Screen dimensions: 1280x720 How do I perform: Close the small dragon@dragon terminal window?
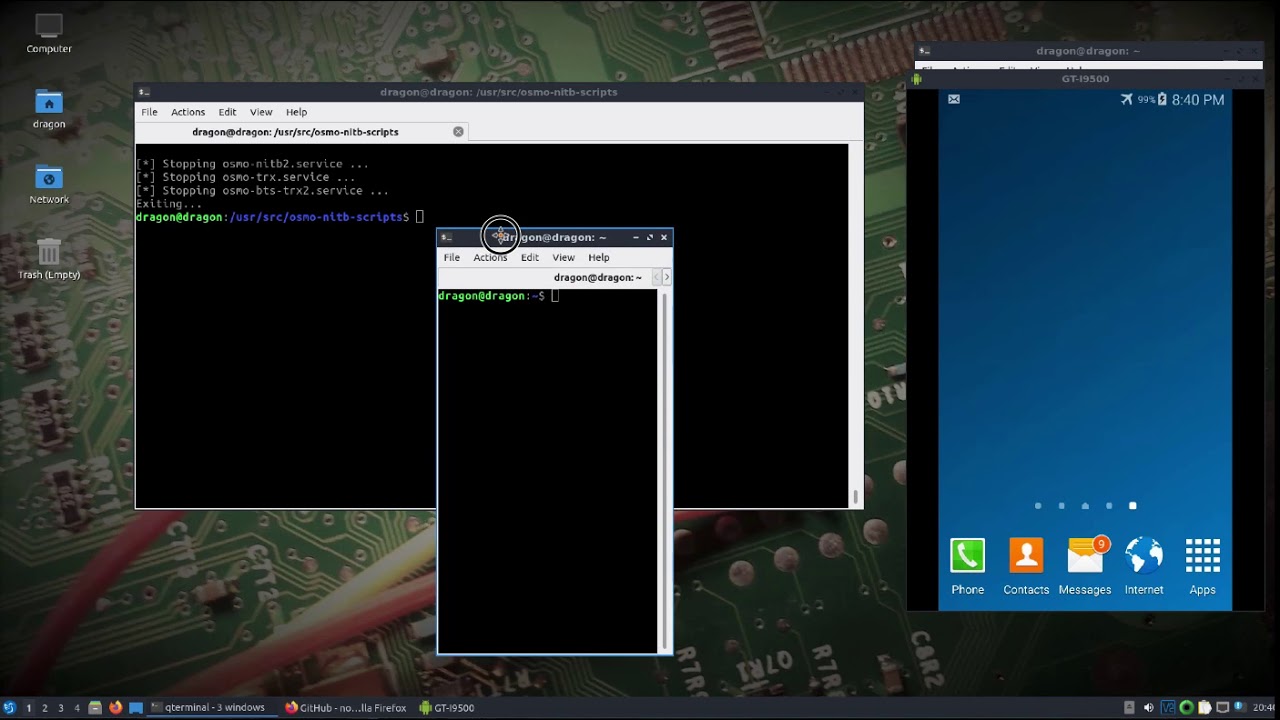coord(664,237)
